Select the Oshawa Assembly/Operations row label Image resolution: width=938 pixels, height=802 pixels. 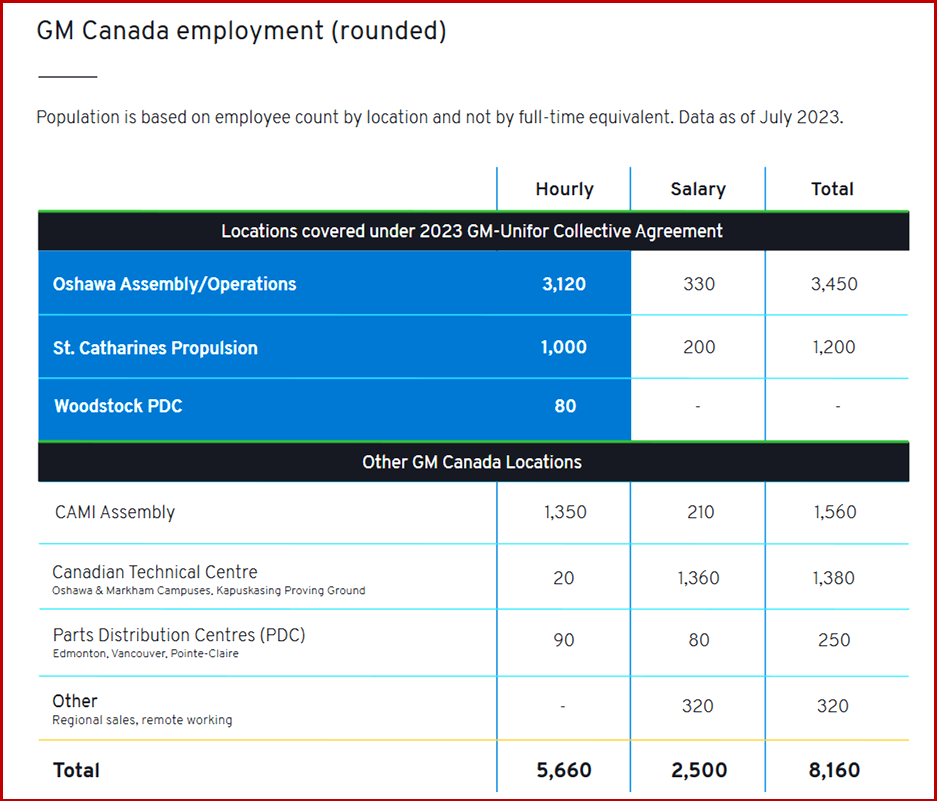point(175,284)
